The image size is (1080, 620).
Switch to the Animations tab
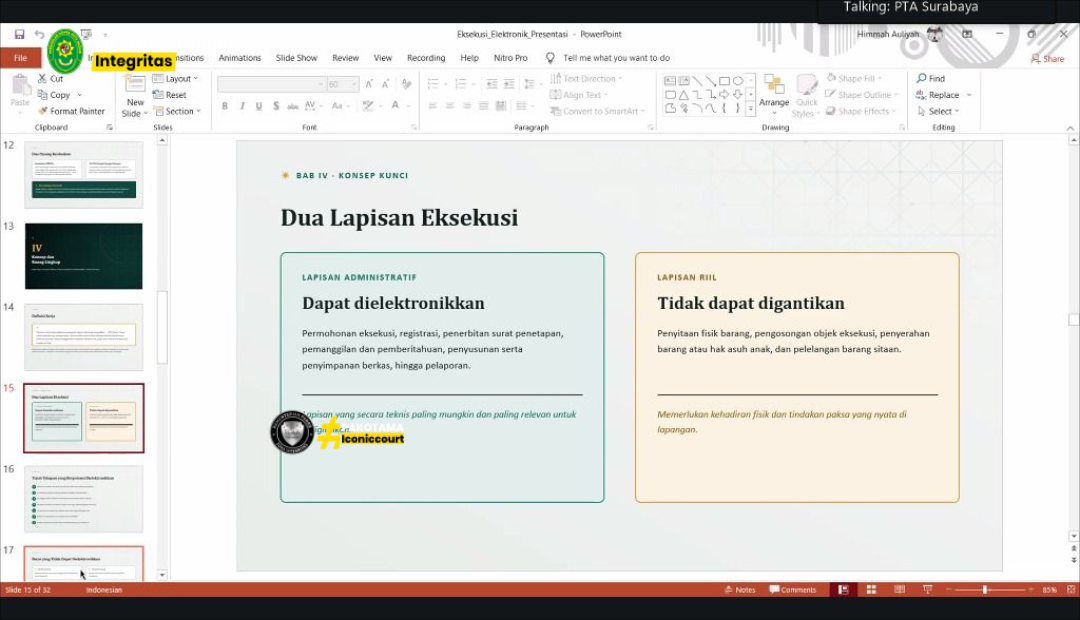point(240,58)
